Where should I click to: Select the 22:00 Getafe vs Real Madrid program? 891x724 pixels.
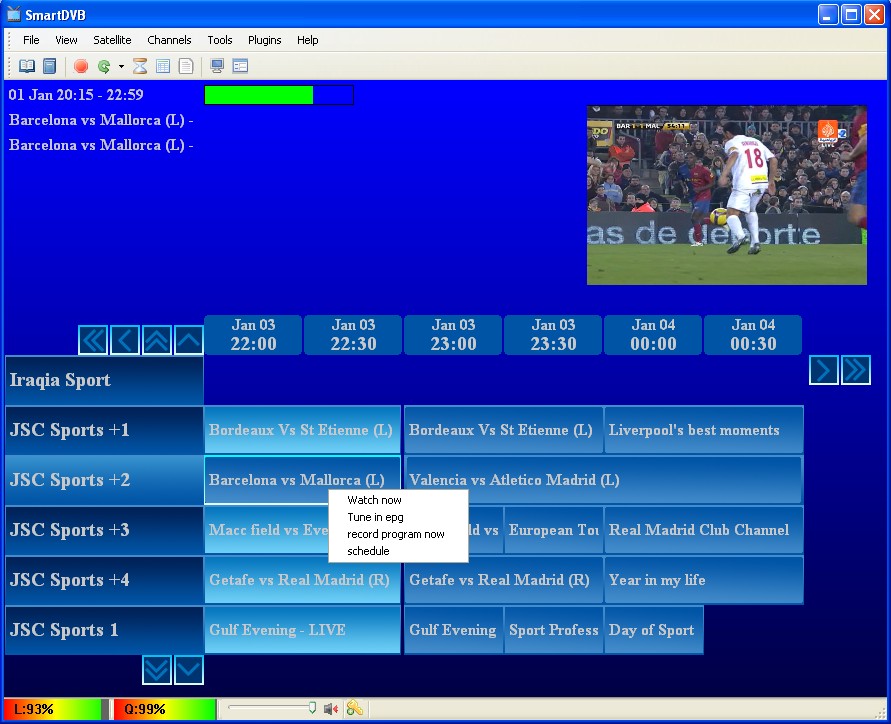[x=302, y=580]
